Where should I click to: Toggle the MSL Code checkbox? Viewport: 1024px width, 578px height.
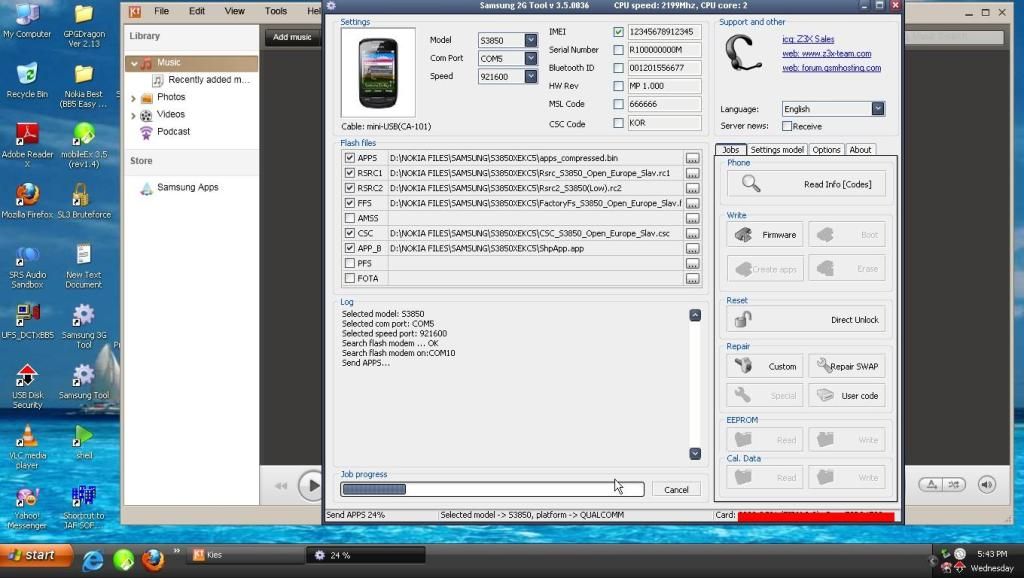click(x=618, y=104)
